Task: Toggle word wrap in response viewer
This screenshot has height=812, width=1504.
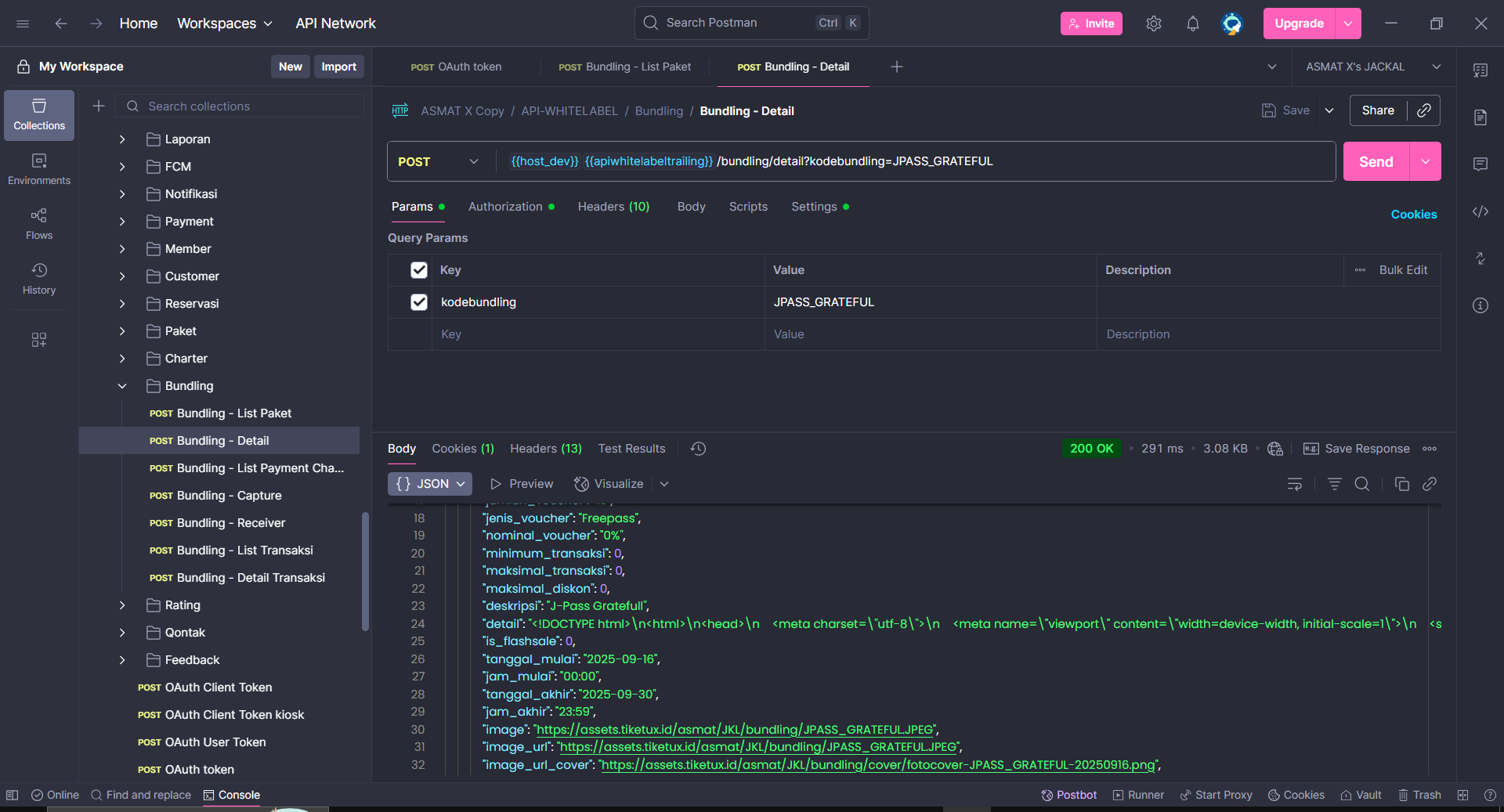Action: coord(1295,484)
